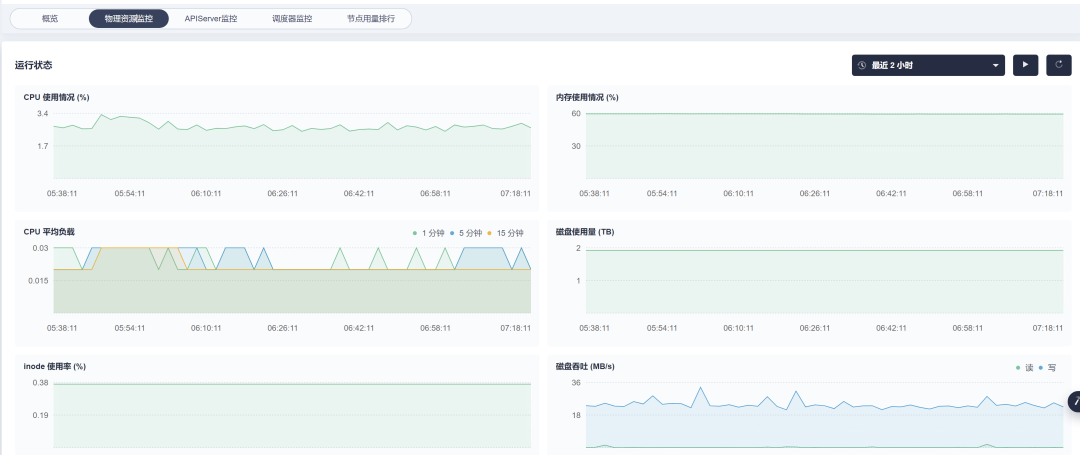1080x455 pixels.
Task: Click the CPU usage line chart area
Action: [x=292, y=146]
